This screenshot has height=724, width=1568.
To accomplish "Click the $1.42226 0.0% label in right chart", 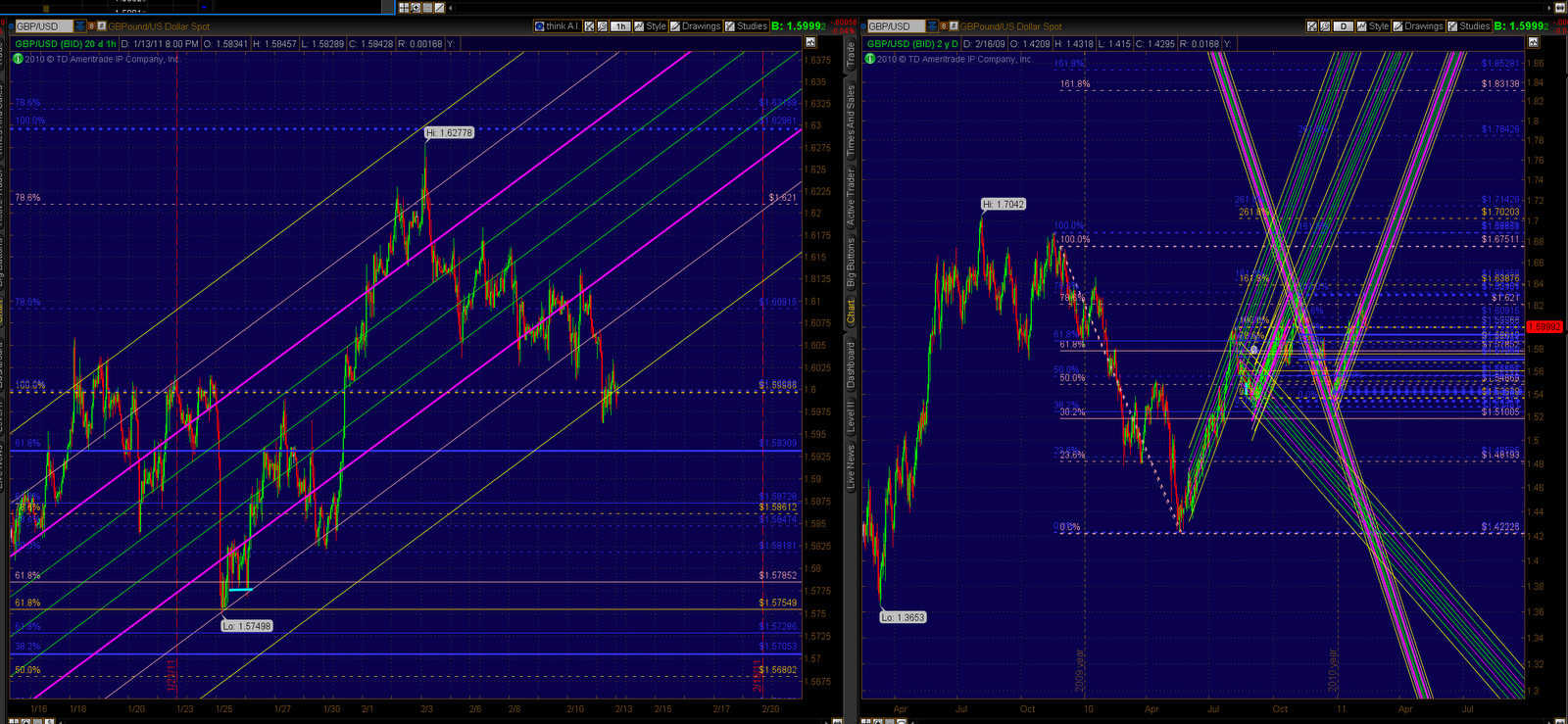I will click(1500, 527).
